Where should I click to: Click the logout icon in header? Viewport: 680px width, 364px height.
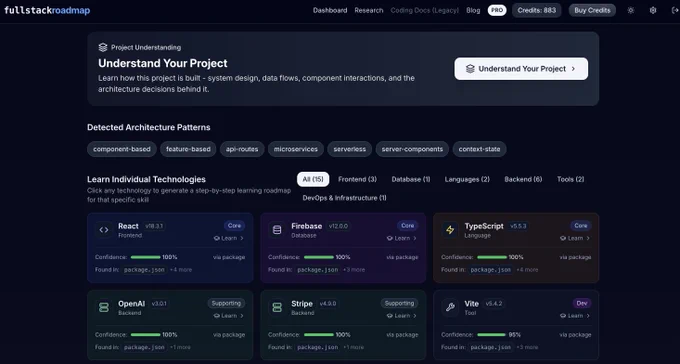pos(674,10)
